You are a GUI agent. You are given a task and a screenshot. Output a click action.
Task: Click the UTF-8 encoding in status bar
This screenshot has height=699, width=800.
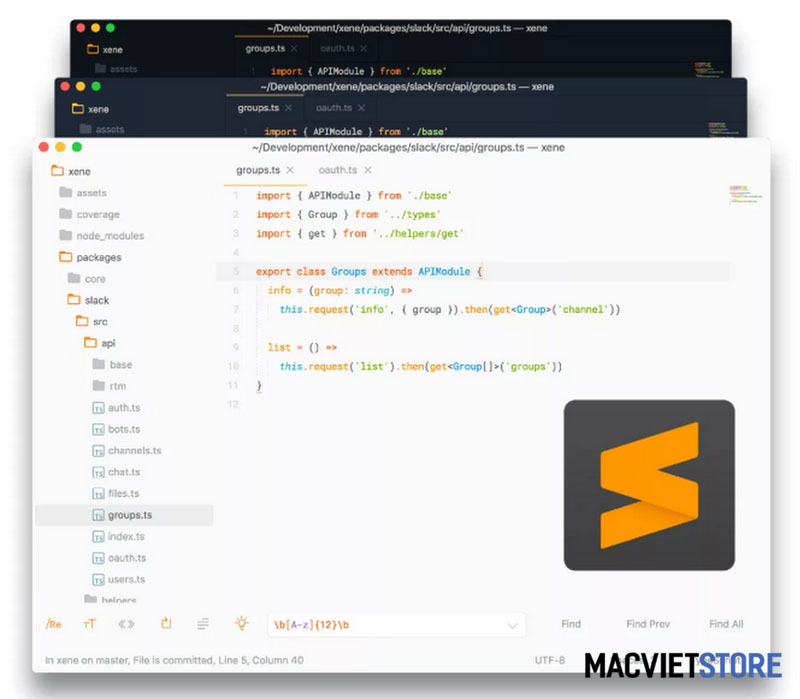[549, 660]
